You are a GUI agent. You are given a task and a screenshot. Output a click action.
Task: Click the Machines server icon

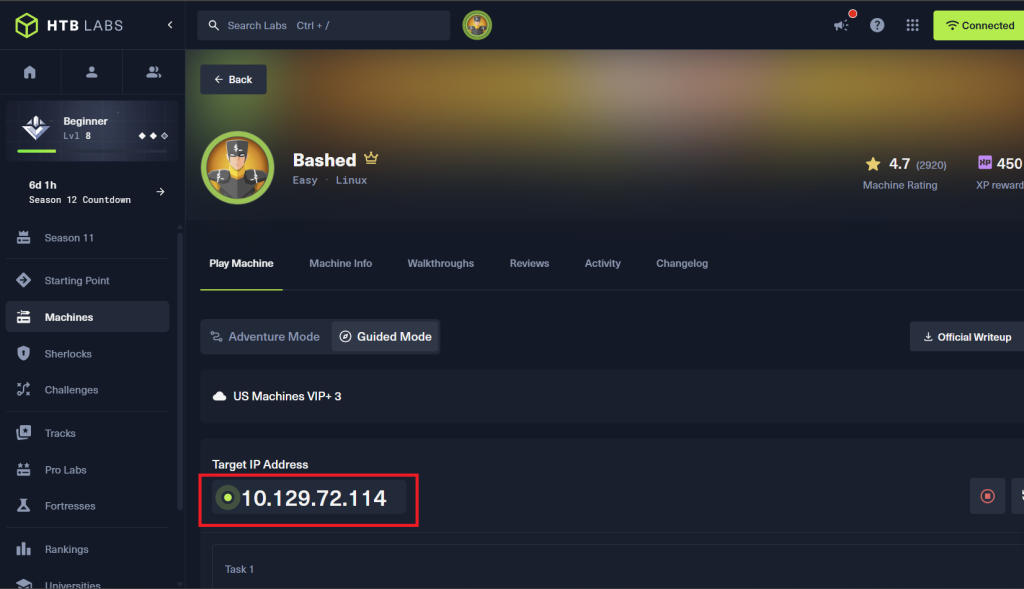click(24, 317)
